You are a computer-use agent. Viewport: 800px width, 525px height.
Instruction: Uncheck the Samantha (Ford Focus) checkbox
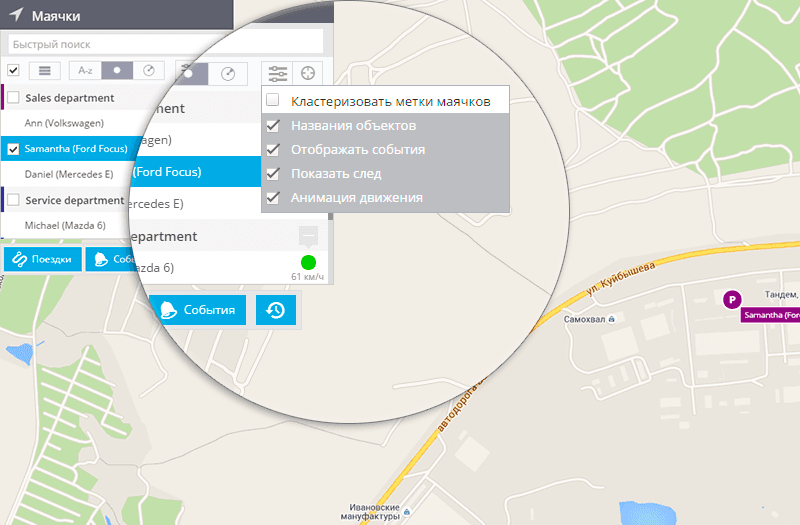point(13,149)
